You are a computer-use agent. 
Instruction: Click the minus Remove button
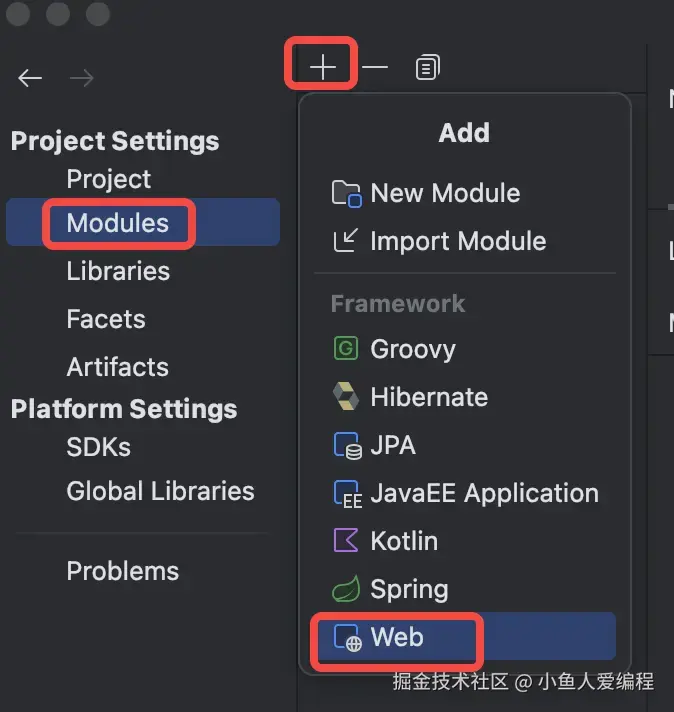[x=375, y=68]
